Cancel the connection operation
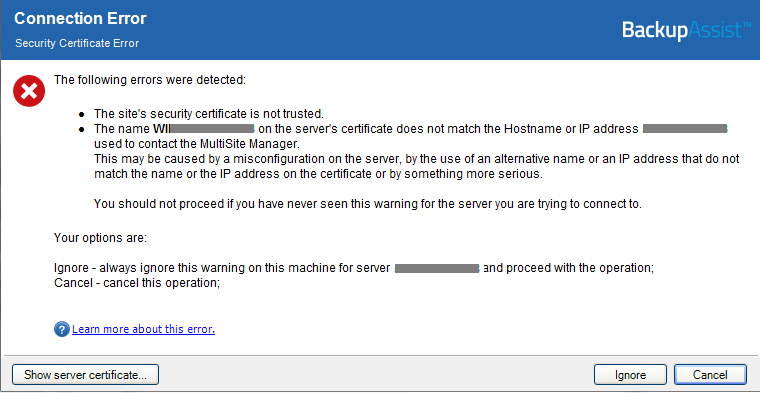Image resolution: width=760 pixels, height=393 pixels. tap(710, 375)
